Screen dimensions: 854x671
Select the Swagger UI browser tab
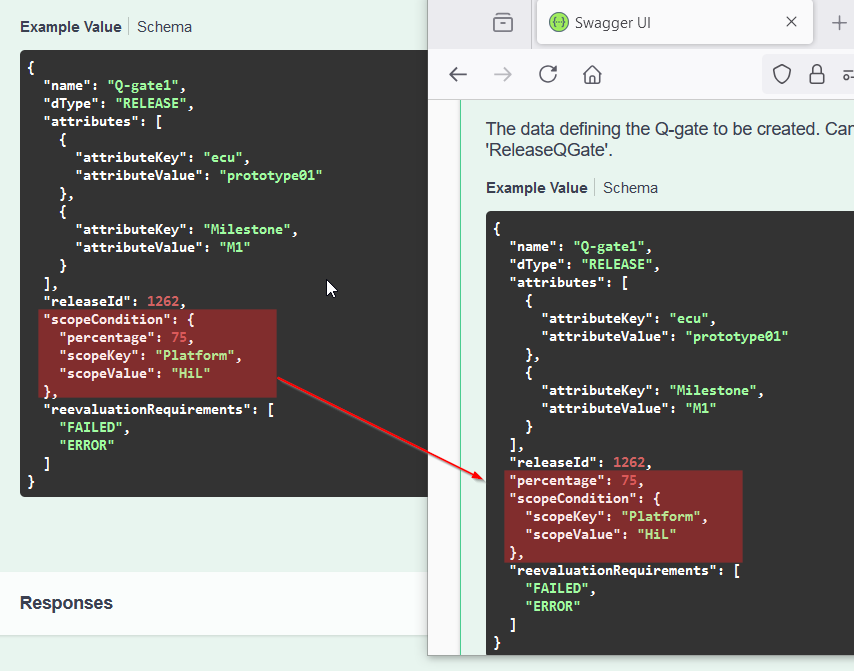coord(660,23)
